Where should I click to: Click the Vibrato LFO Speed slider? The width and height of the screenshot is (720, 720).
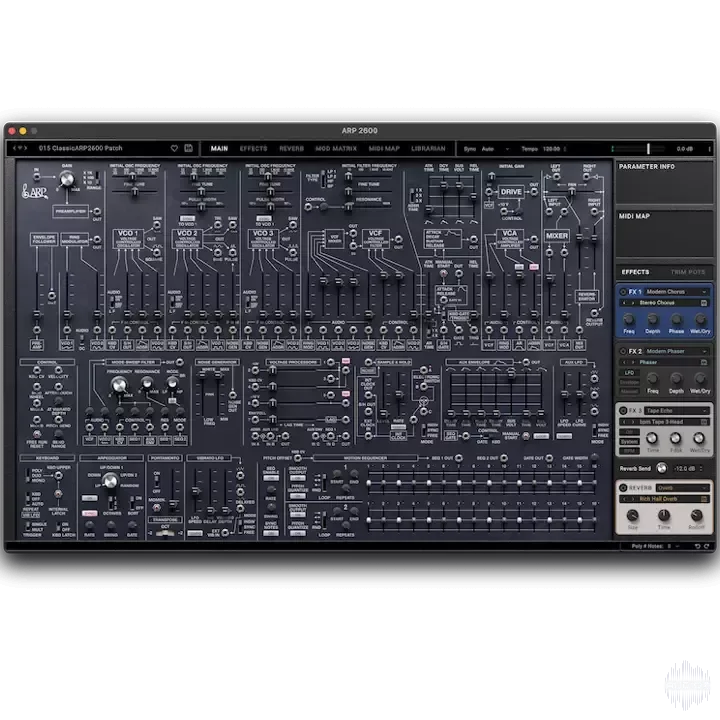(196, 490)
